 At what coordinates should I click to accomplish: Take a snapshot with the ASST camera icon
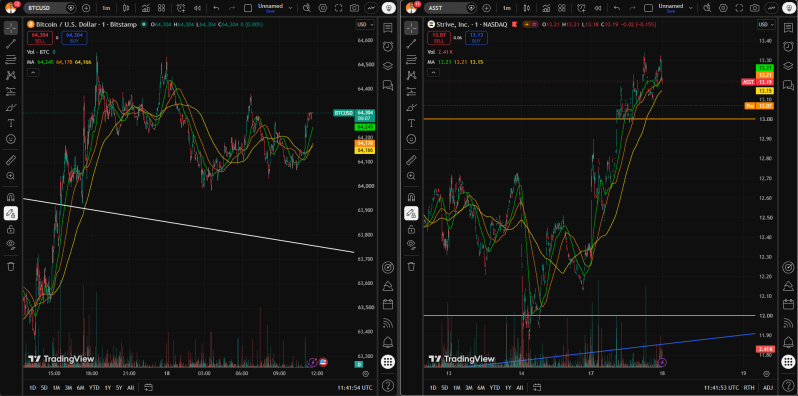755,8
